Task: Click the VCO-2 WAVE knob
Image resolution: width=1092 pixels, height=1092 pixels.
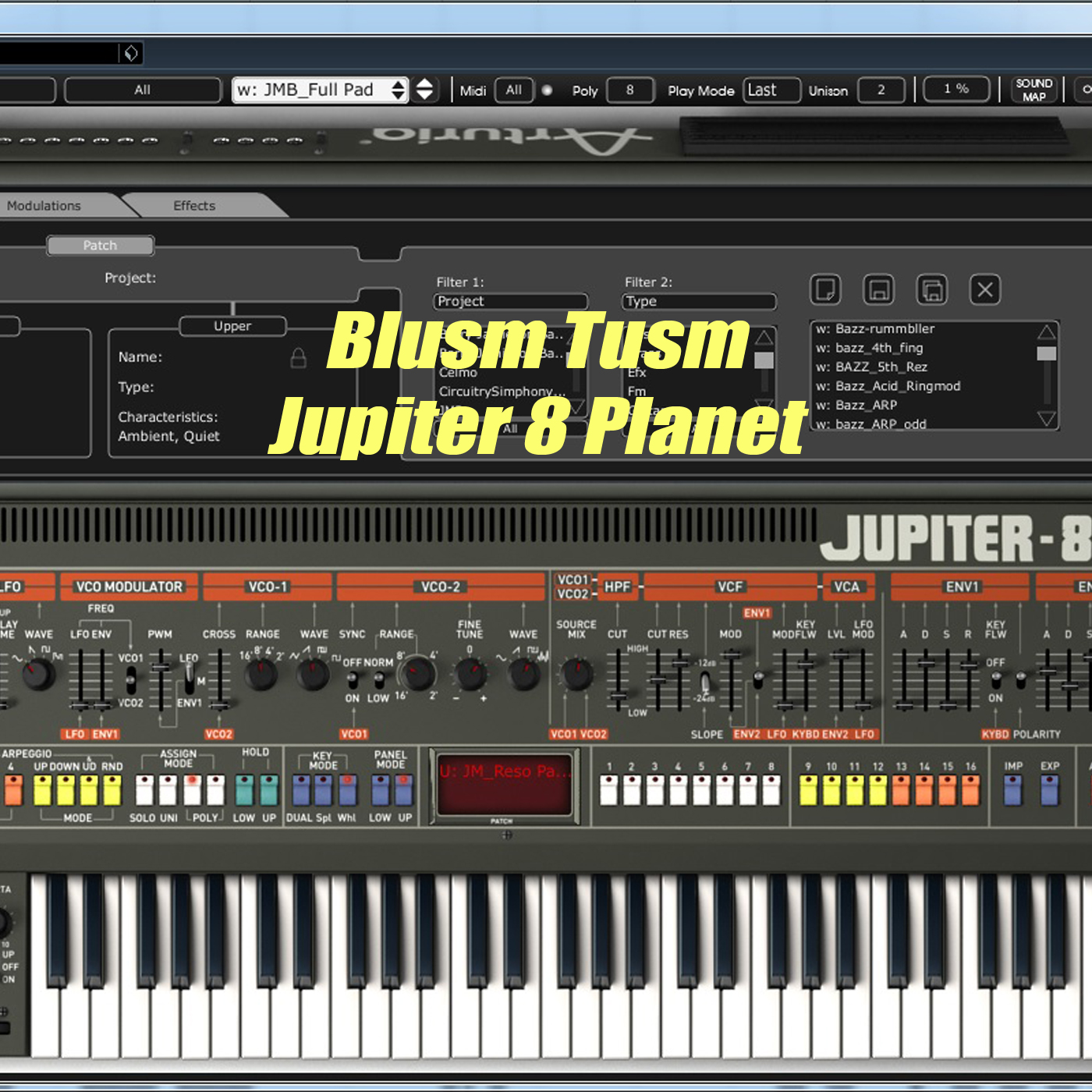Action: [523, 674]
